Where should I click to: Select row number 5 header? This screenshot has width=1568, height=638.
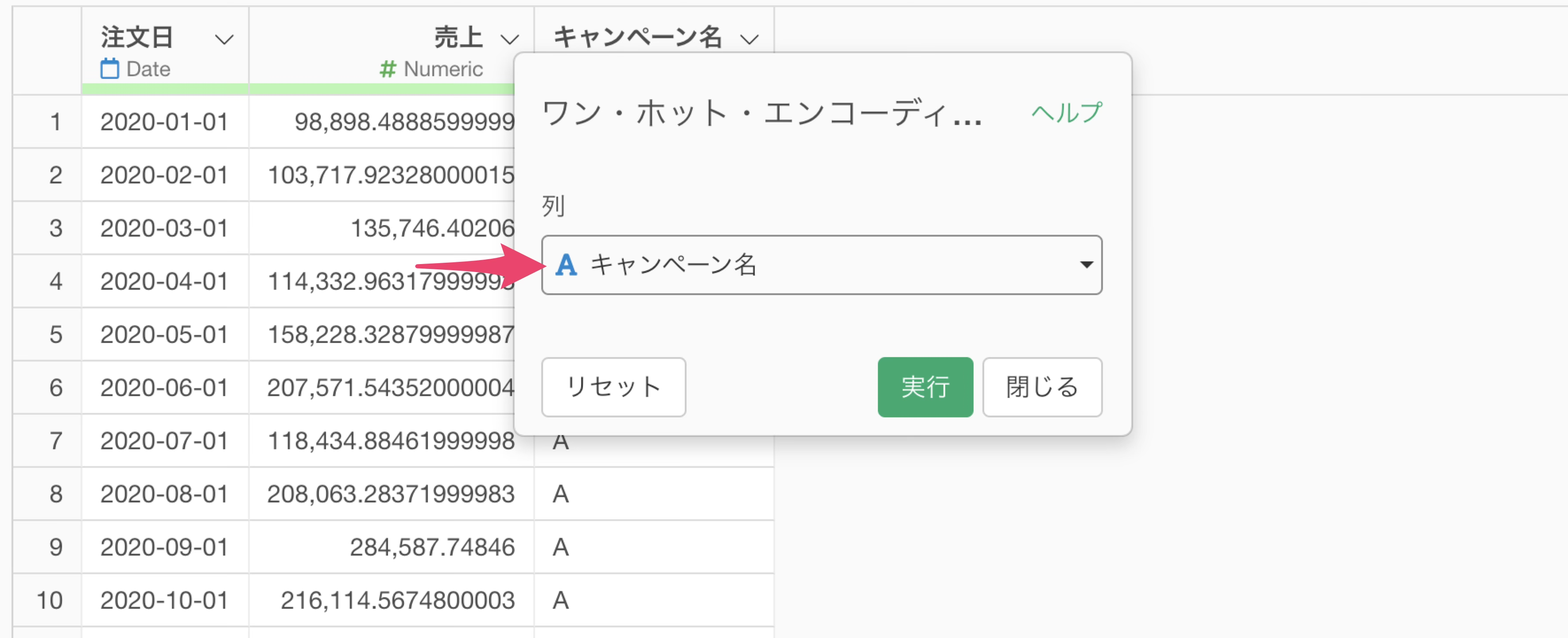(x=55, y=334)
